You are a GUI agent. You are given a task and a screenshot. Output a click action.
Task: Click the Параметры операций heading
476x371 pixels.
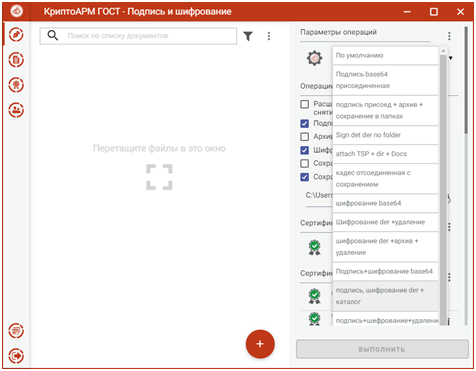pyautogui.click(x=338, y=32)
